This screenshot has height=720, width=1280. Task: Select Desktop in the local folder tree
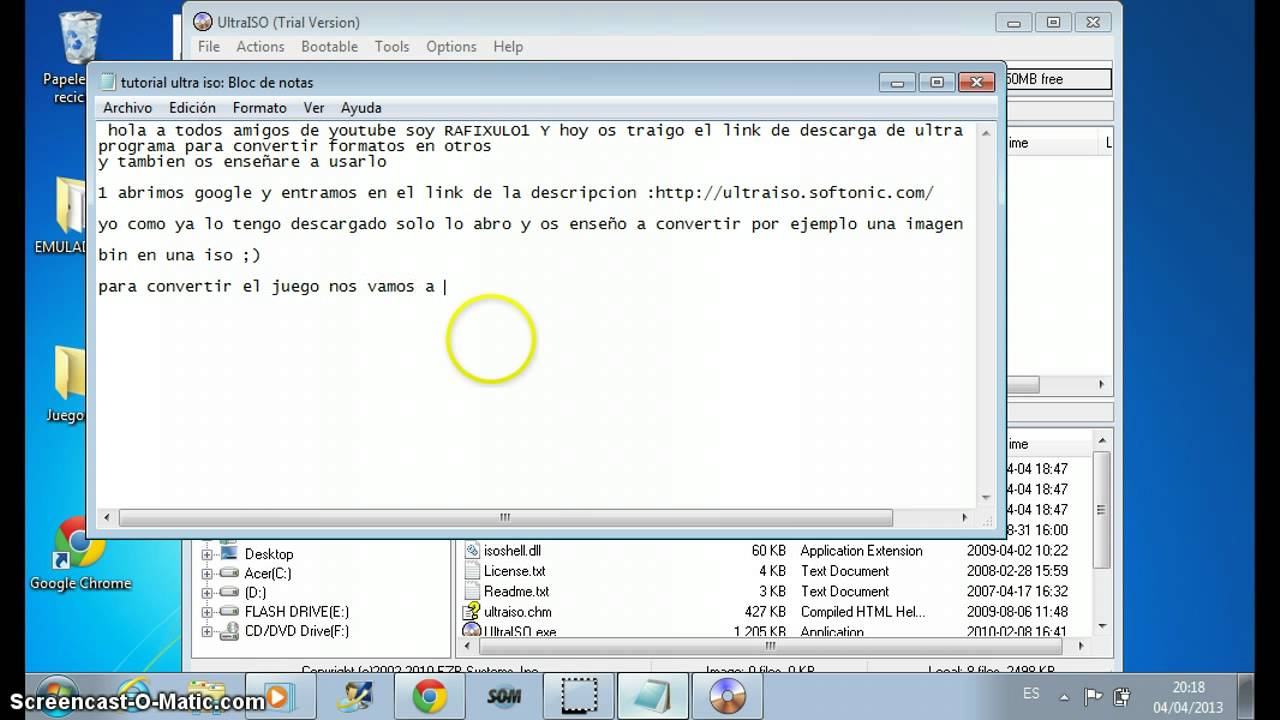[x=269, y=554]
